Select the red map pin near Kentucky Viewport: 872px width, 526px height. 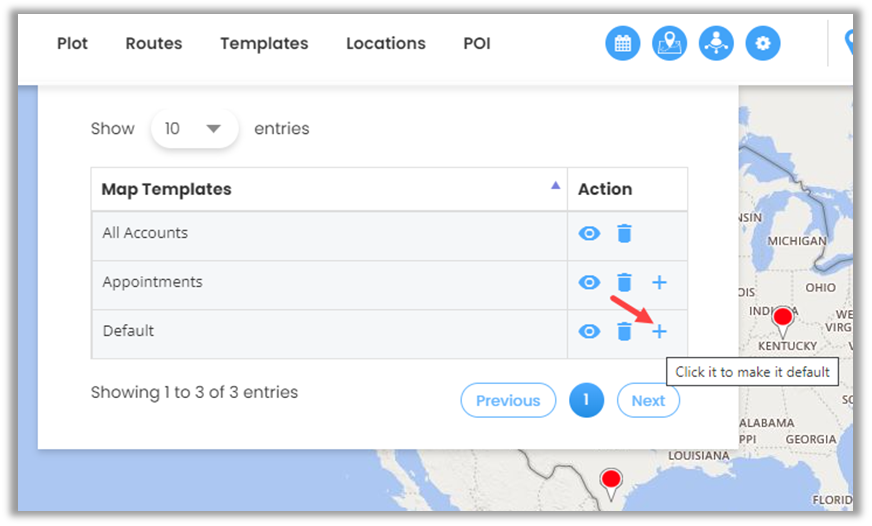click(784, 319)
